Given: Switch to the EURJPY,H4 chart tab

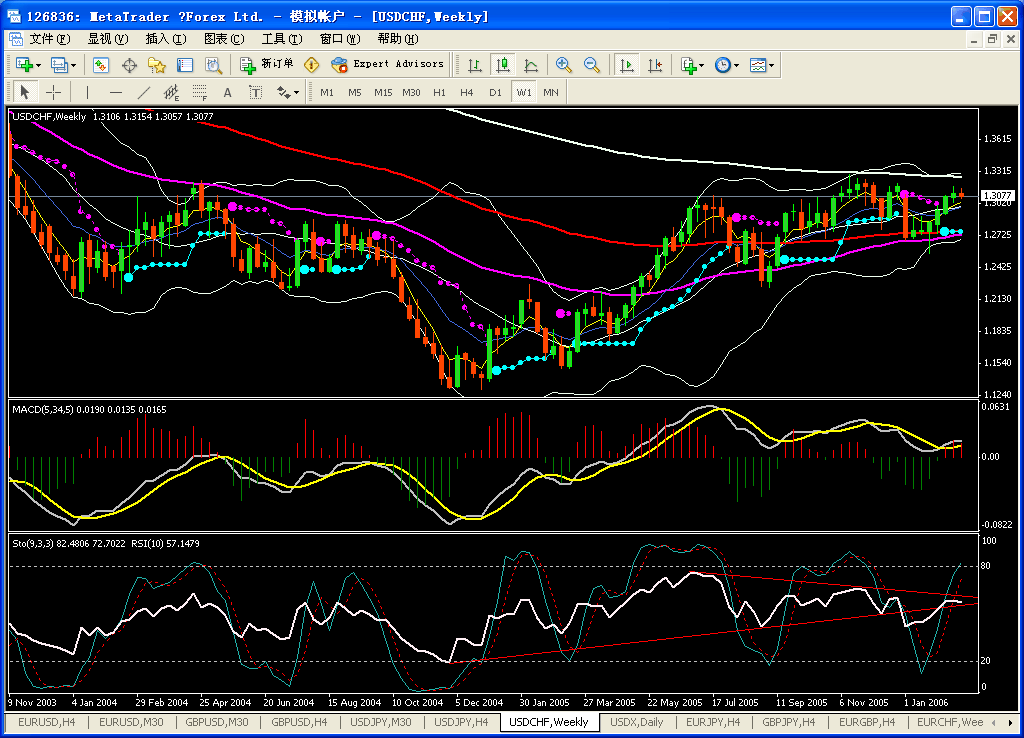Looking at the screenshot, I should pos(713,722).
